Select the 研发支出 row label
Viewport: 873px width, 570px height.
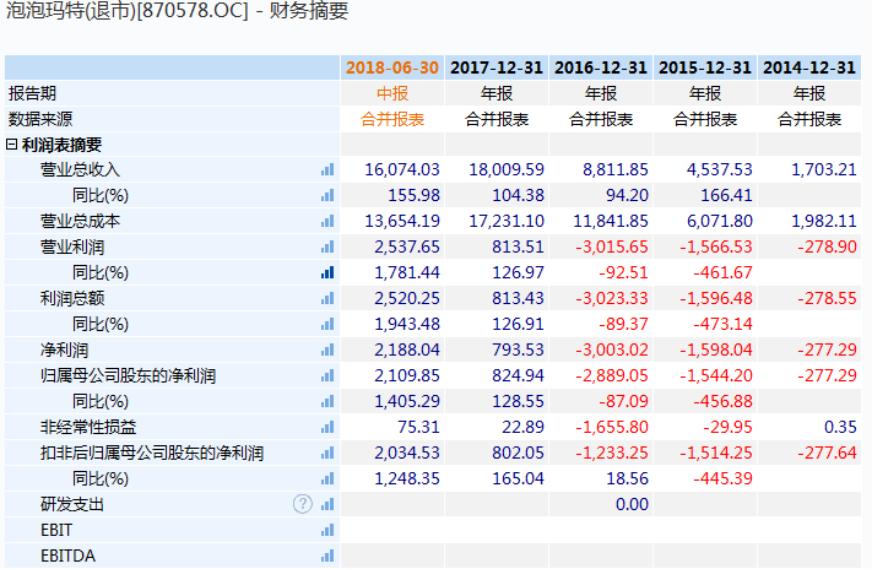tap(72, 504)
